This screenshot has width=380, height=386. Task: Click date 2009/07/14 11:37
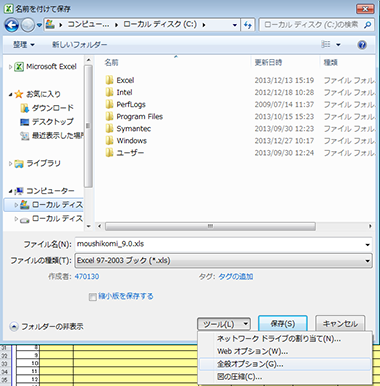284,104
